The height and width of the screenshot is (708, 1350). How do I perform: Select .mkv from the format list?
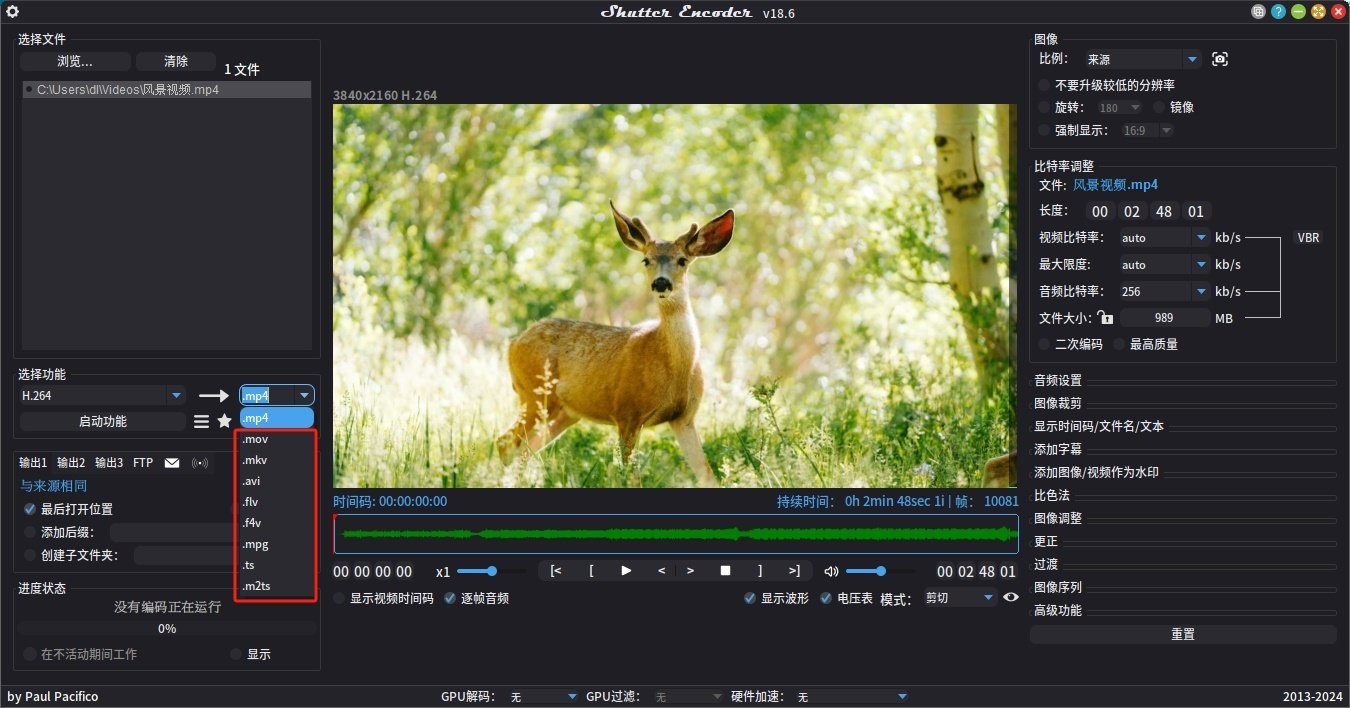255,460
